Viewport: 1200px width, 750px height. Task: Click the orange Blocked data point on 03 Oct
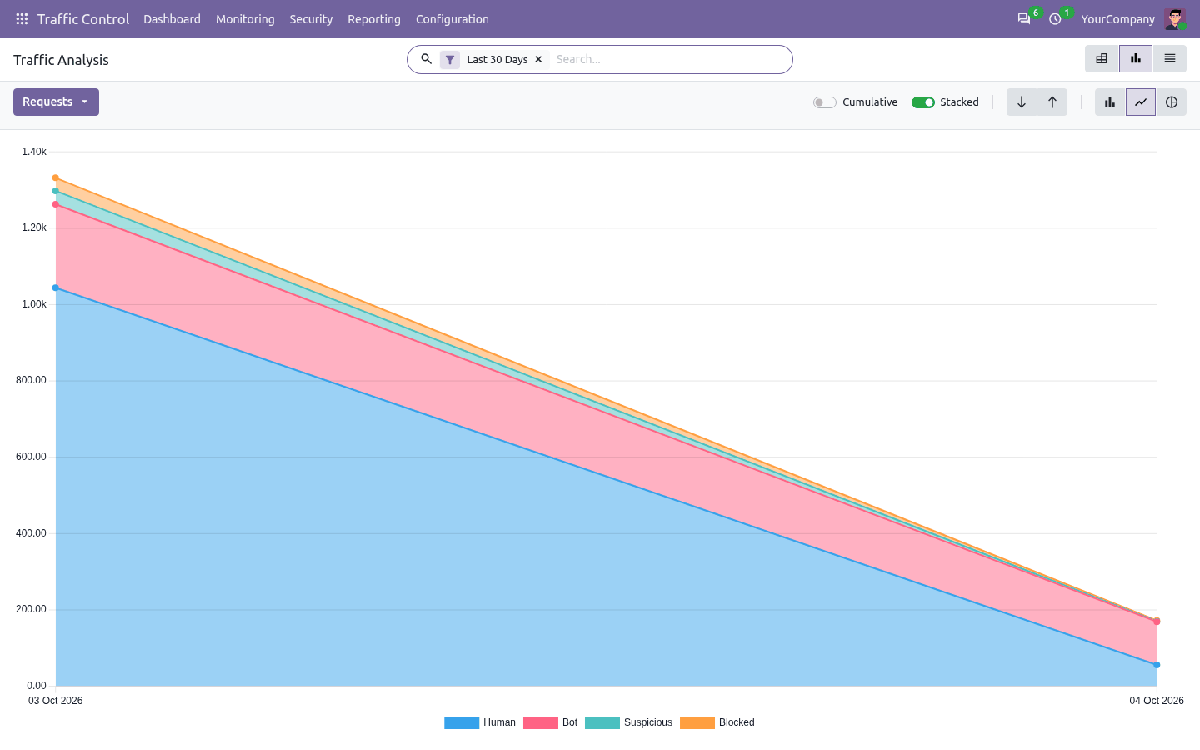(x=55, y=178)
